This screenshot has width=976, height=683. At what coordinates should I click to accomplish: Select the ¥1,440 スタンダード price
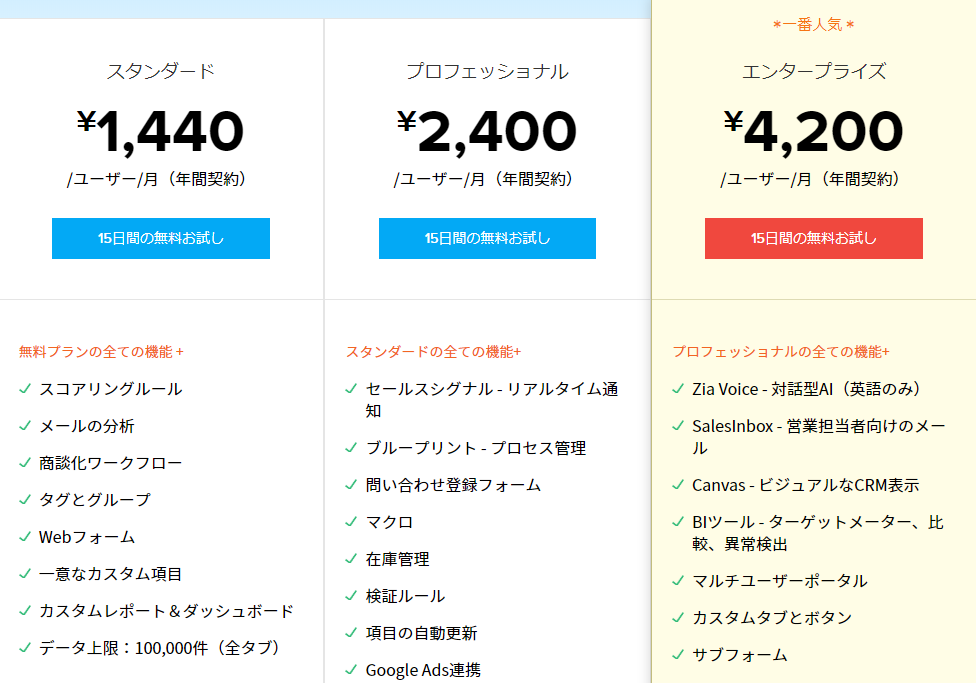[x=161, y=131]
